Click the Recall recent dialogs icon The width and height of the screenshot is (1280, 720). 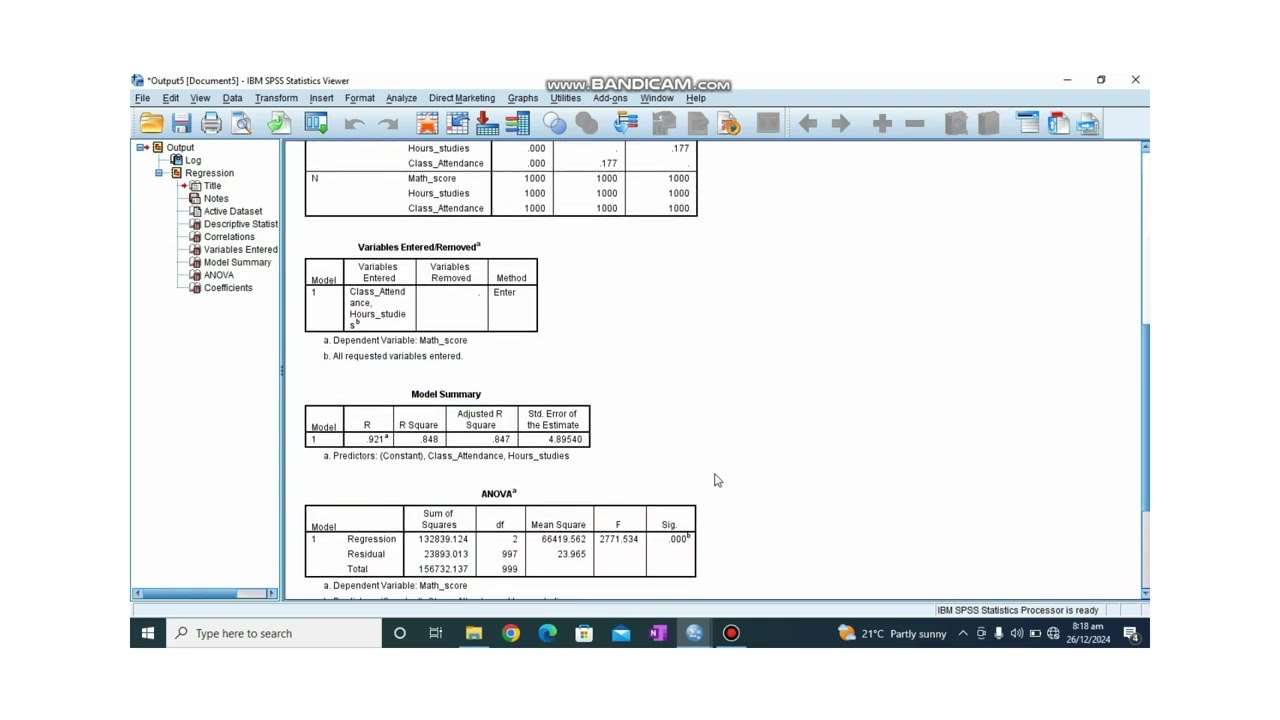click(316, 123)
